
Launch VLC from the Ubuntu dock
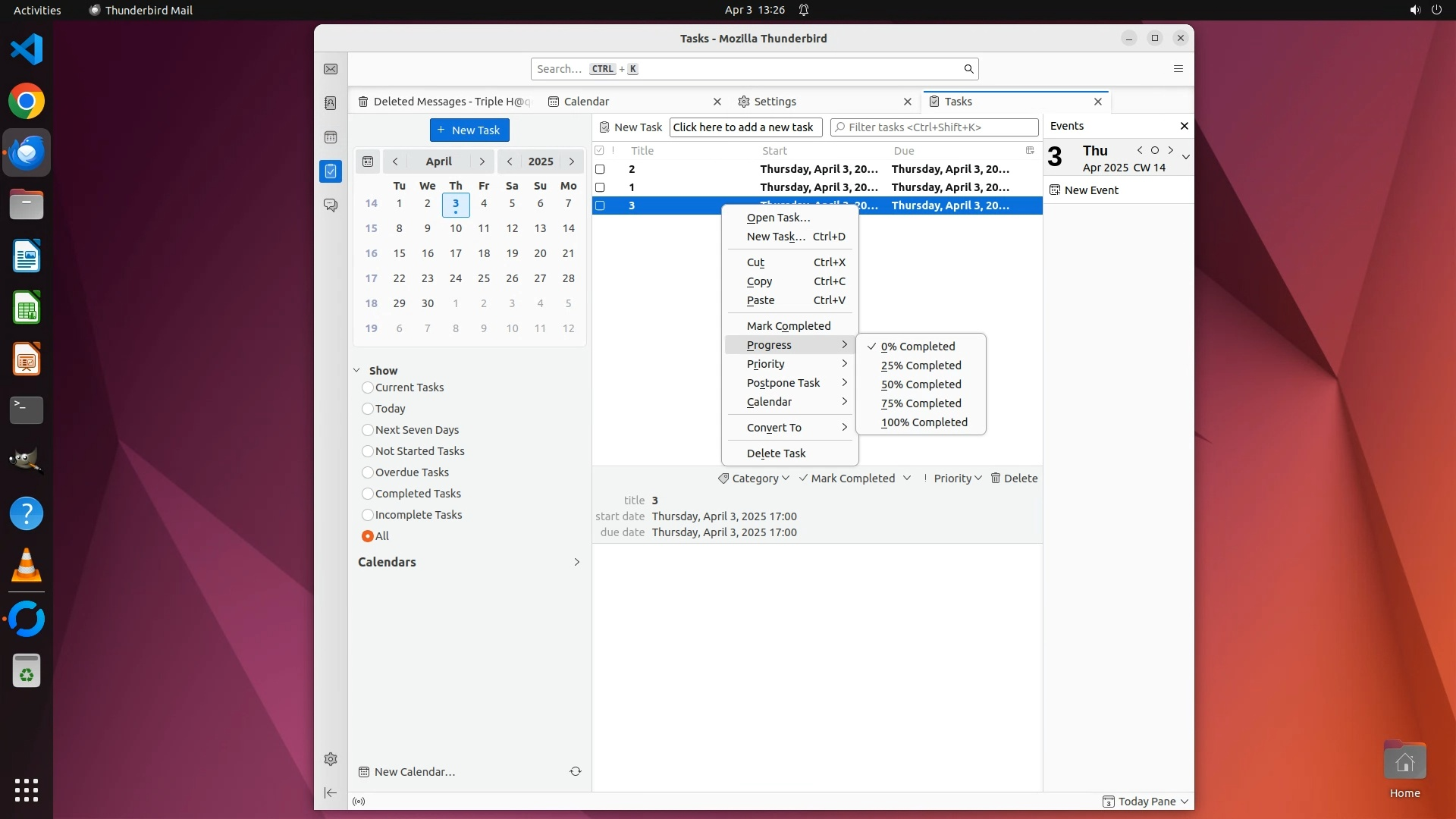(27, 566)
